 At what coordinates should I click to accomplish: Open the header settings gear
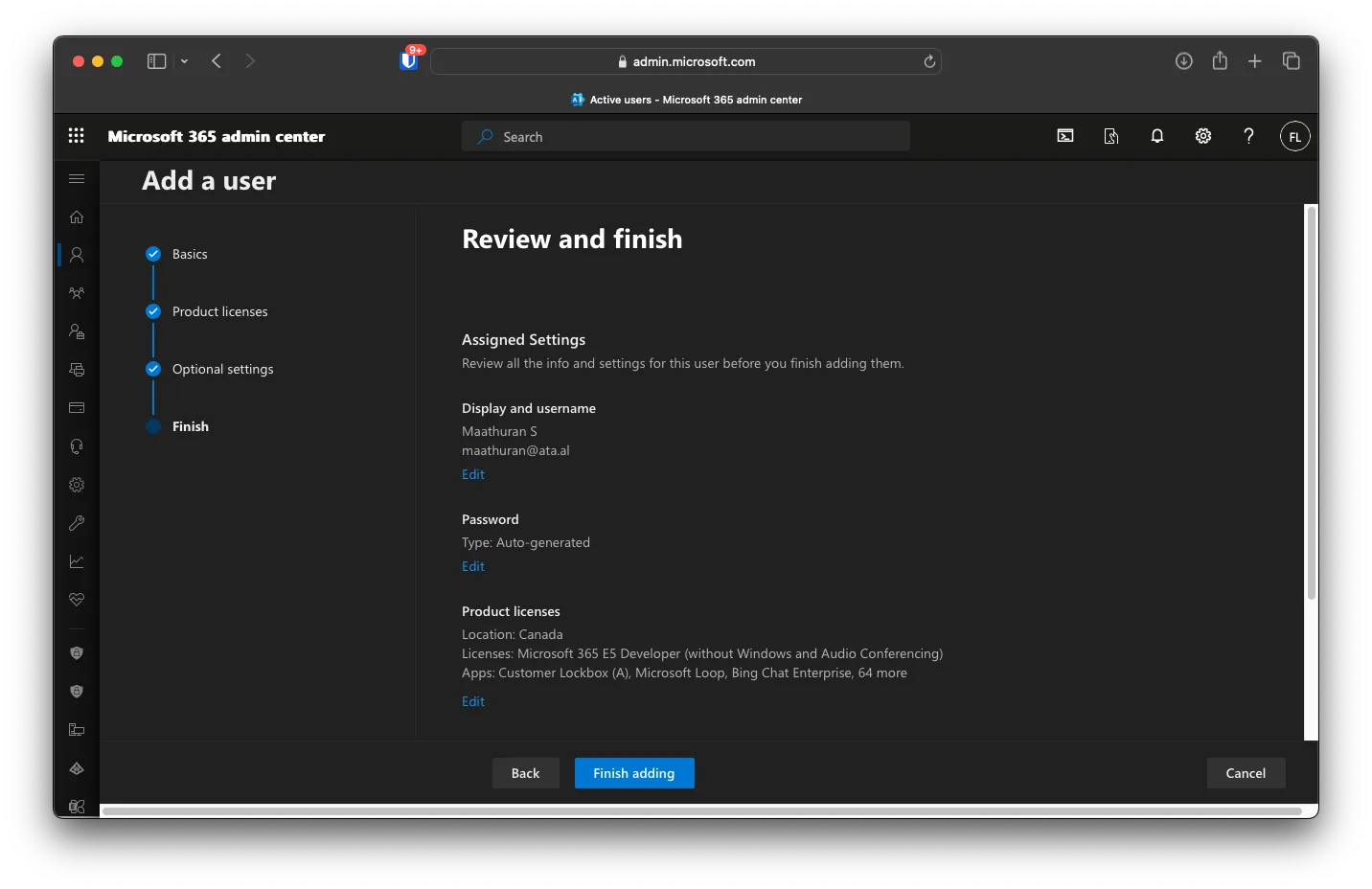[x=1203, y=136]
